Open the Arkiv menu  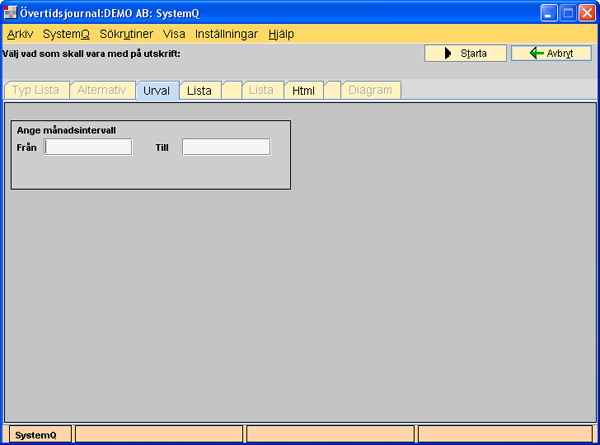(x=20, y=34)
